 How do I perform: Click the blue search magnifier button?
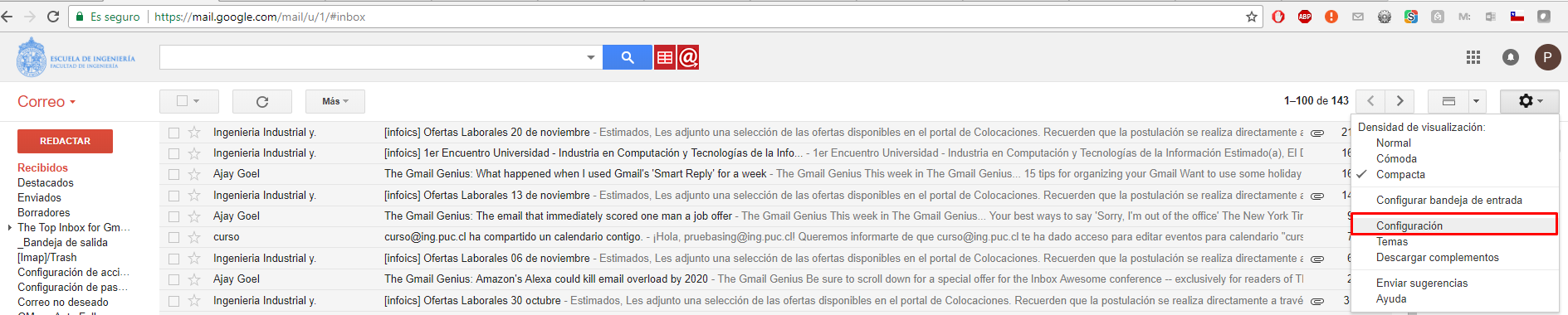(x=628, y=57)
